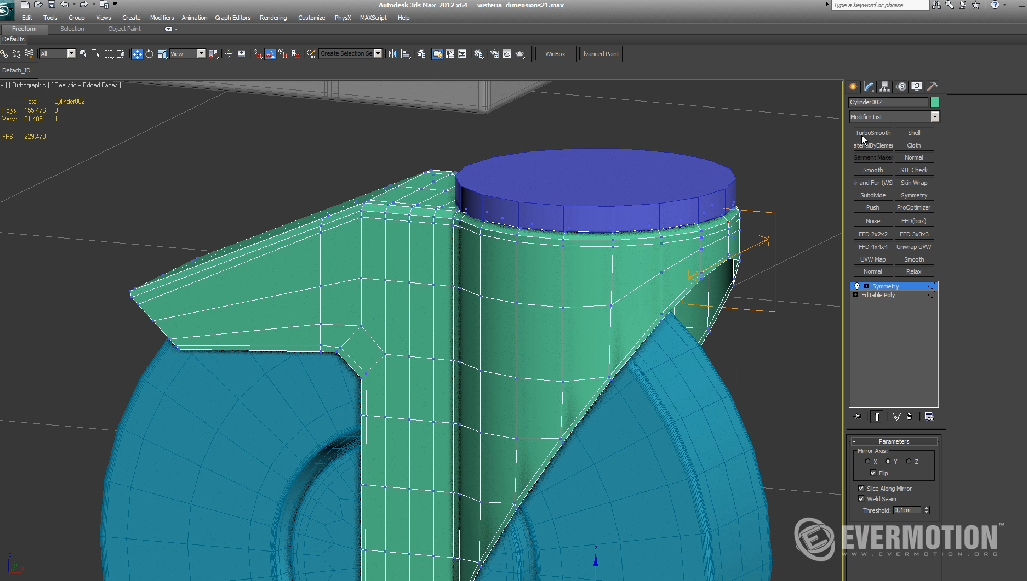1027x581 pixels.
Task: Remove modifier from the stack
Action: (910, 417)
